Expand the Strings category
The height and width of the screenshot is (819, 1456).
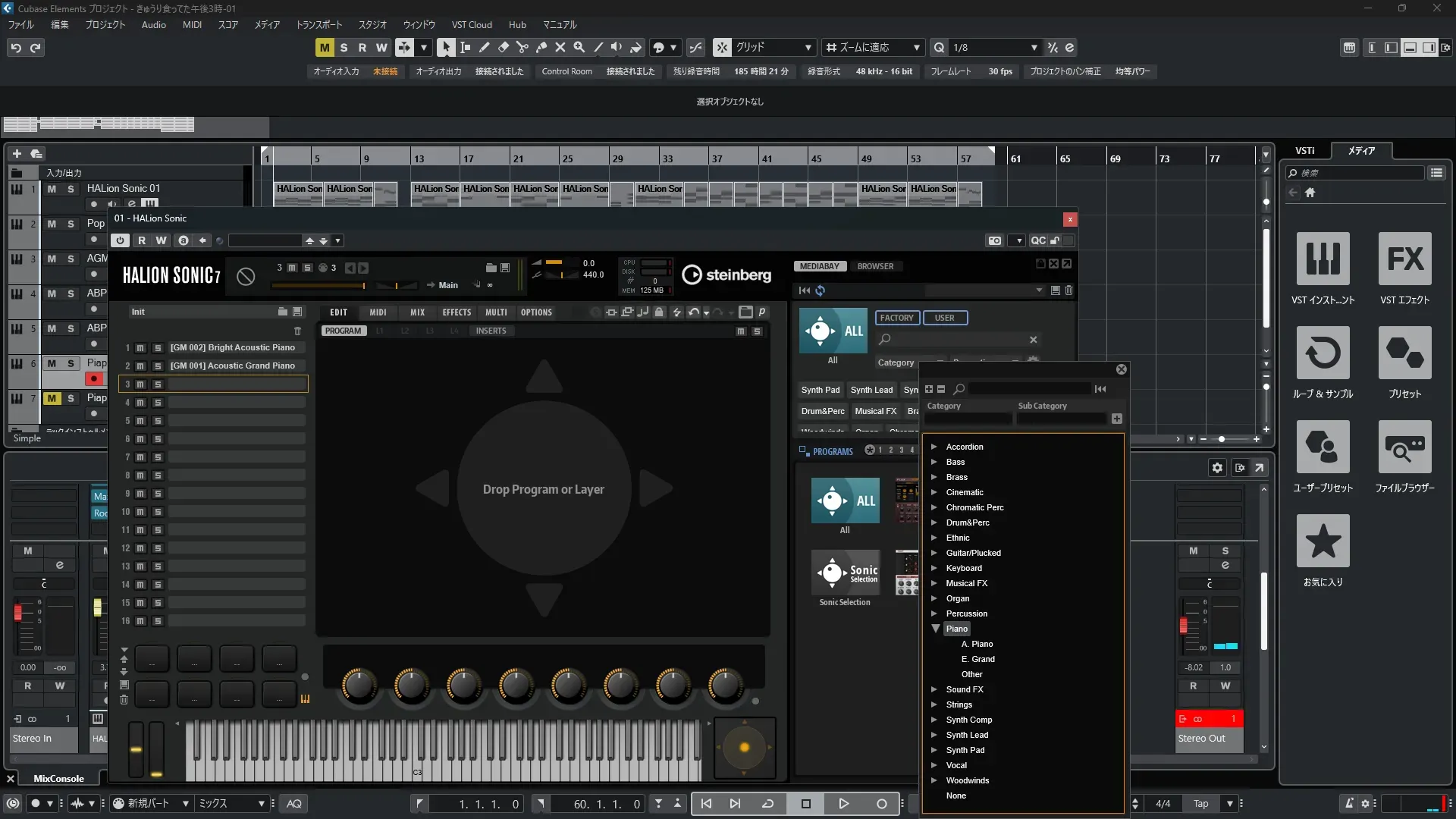pos(934,704)
